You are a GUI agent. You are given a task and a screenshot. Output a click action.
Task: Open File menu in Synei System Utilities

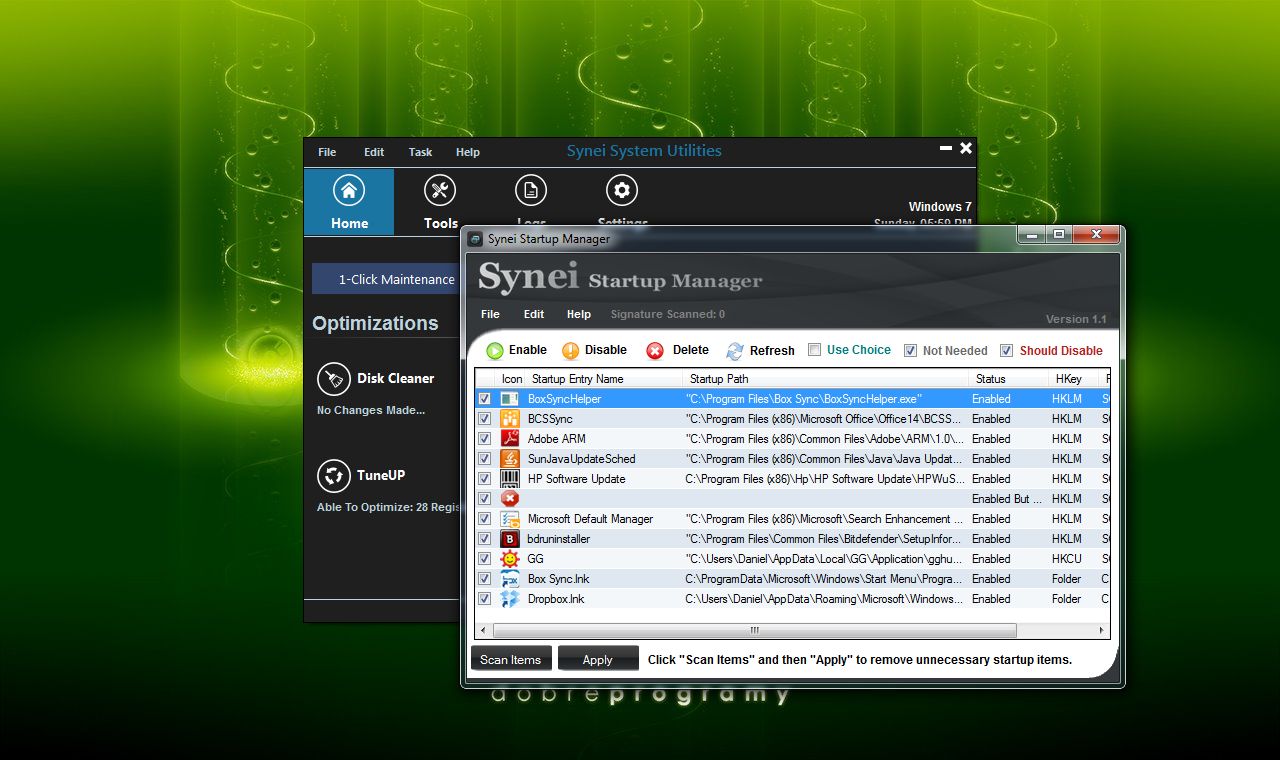coord(327,152)
